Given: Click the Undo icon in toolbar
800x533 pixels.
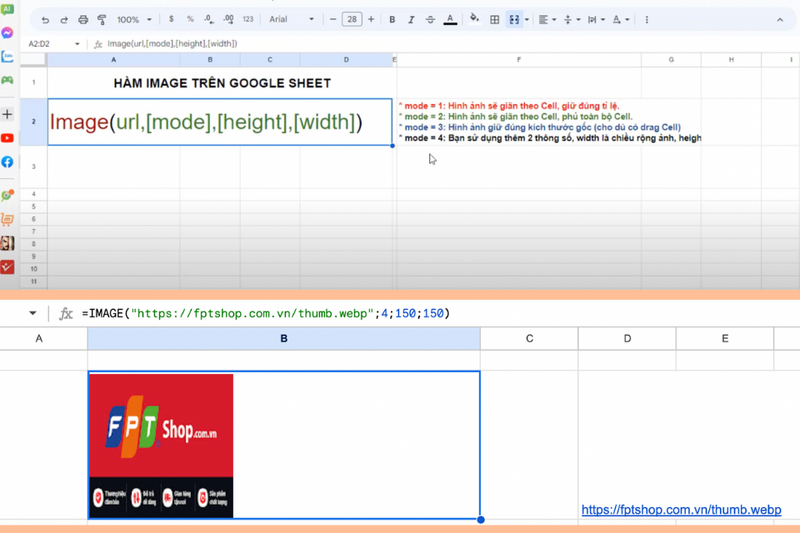Looking at the screenshot, I should 45,20.
